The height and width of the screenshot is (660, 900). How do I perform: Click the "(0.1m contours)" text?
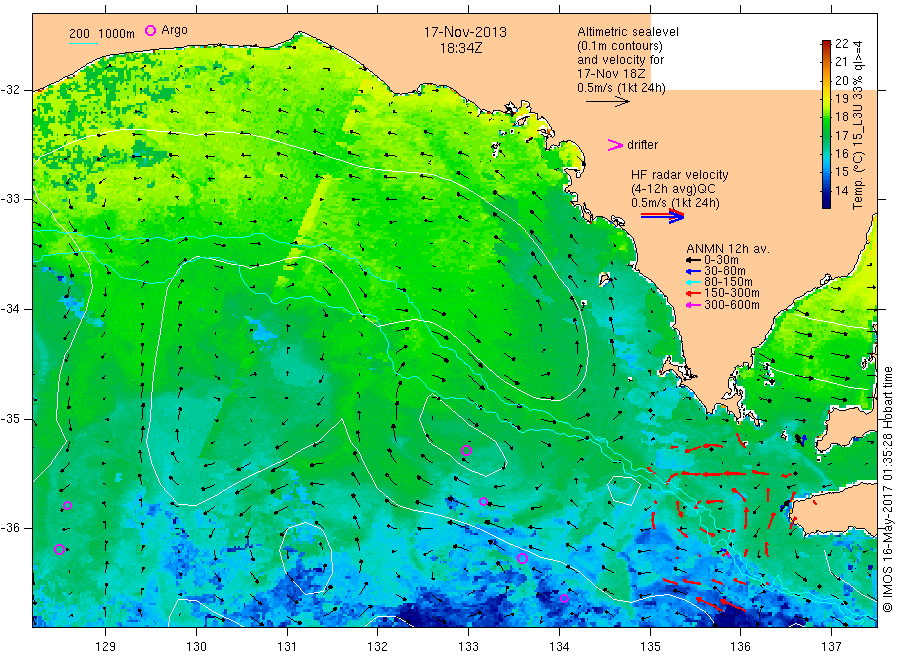pos(619,46)
